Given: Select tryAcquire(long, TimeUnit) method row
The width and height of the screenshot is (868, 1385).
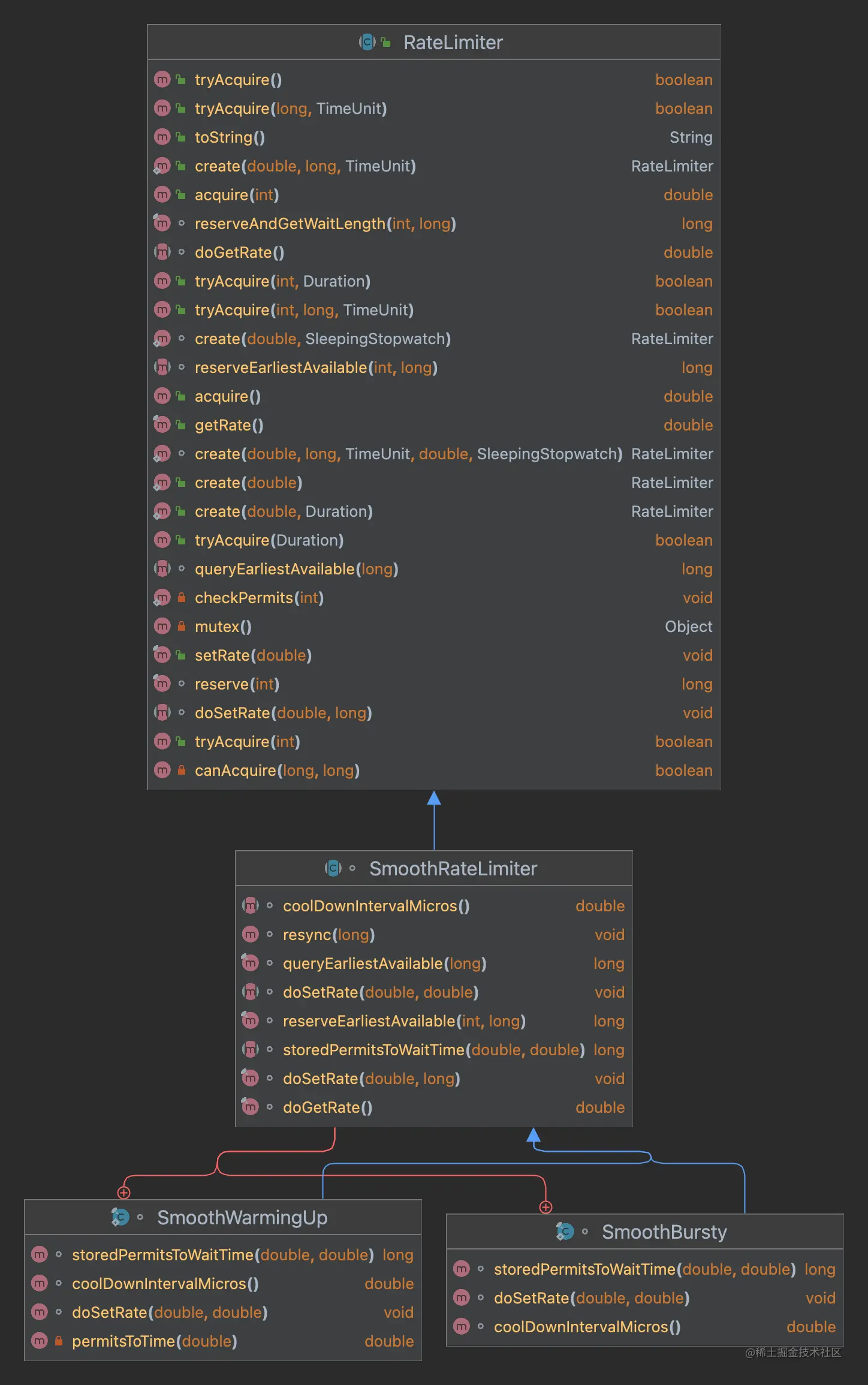Looking at the screenshot, I should point(434,108).
